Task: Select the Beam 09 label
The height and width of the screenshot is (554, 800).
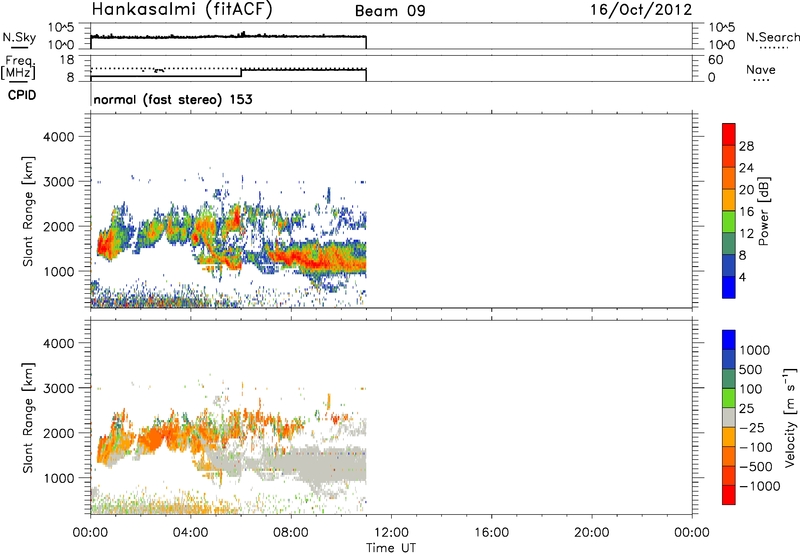Action: [x=390, y=11]
